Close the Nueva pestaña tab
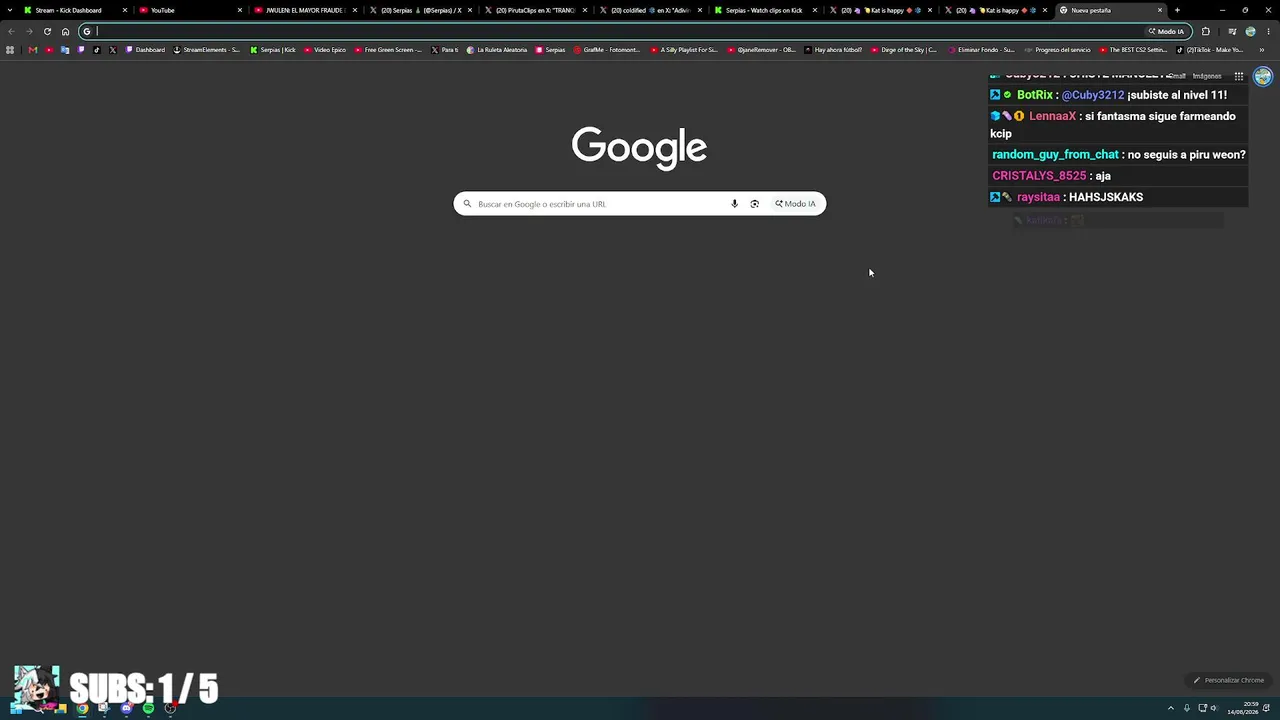Image resolution: width=1280 pixels, height=720 pixels. [1160, 10]
